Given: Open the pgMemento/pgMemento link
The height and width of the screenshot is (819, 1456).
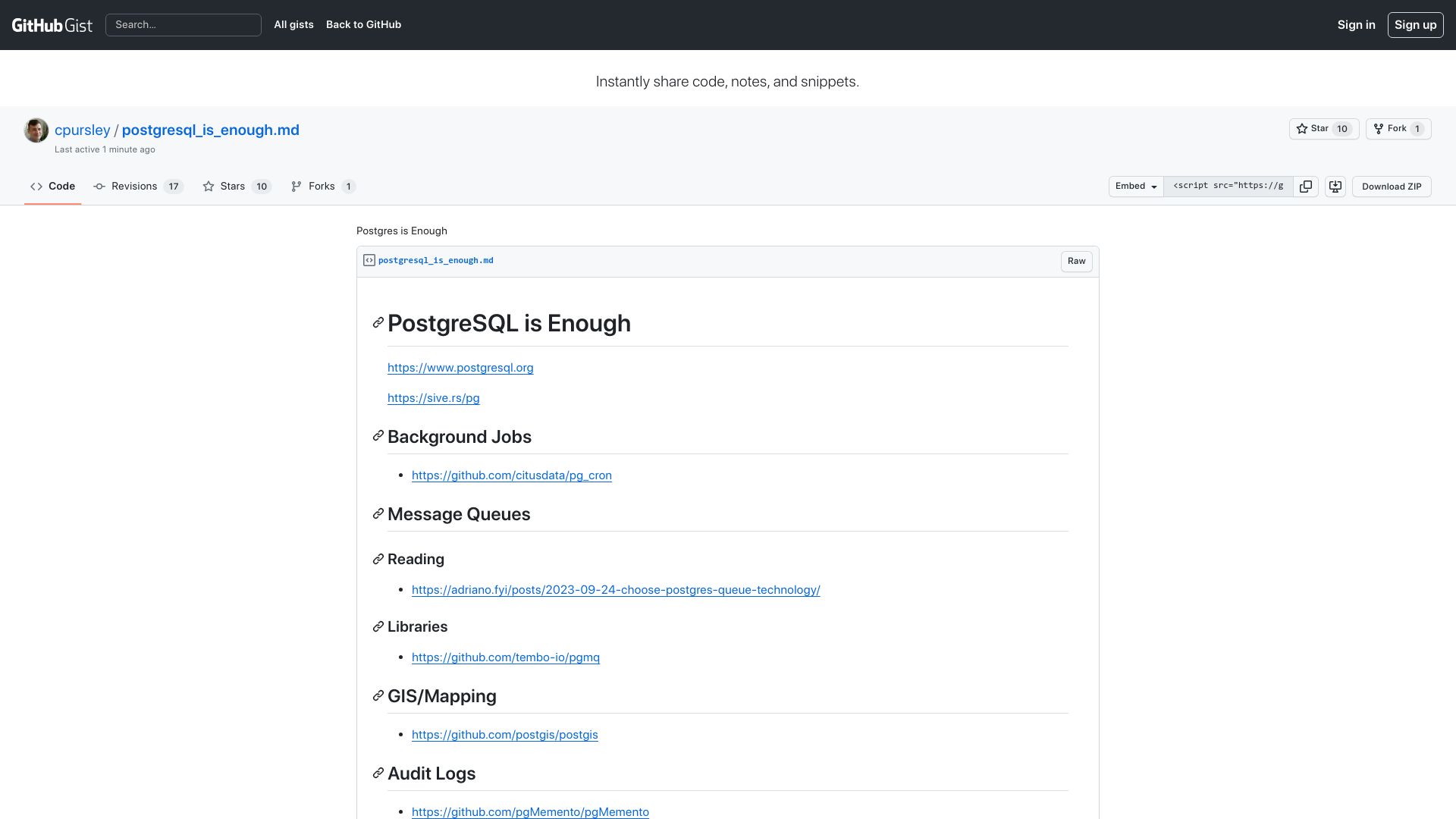Looking at the screenshot, I should [530, 812].
